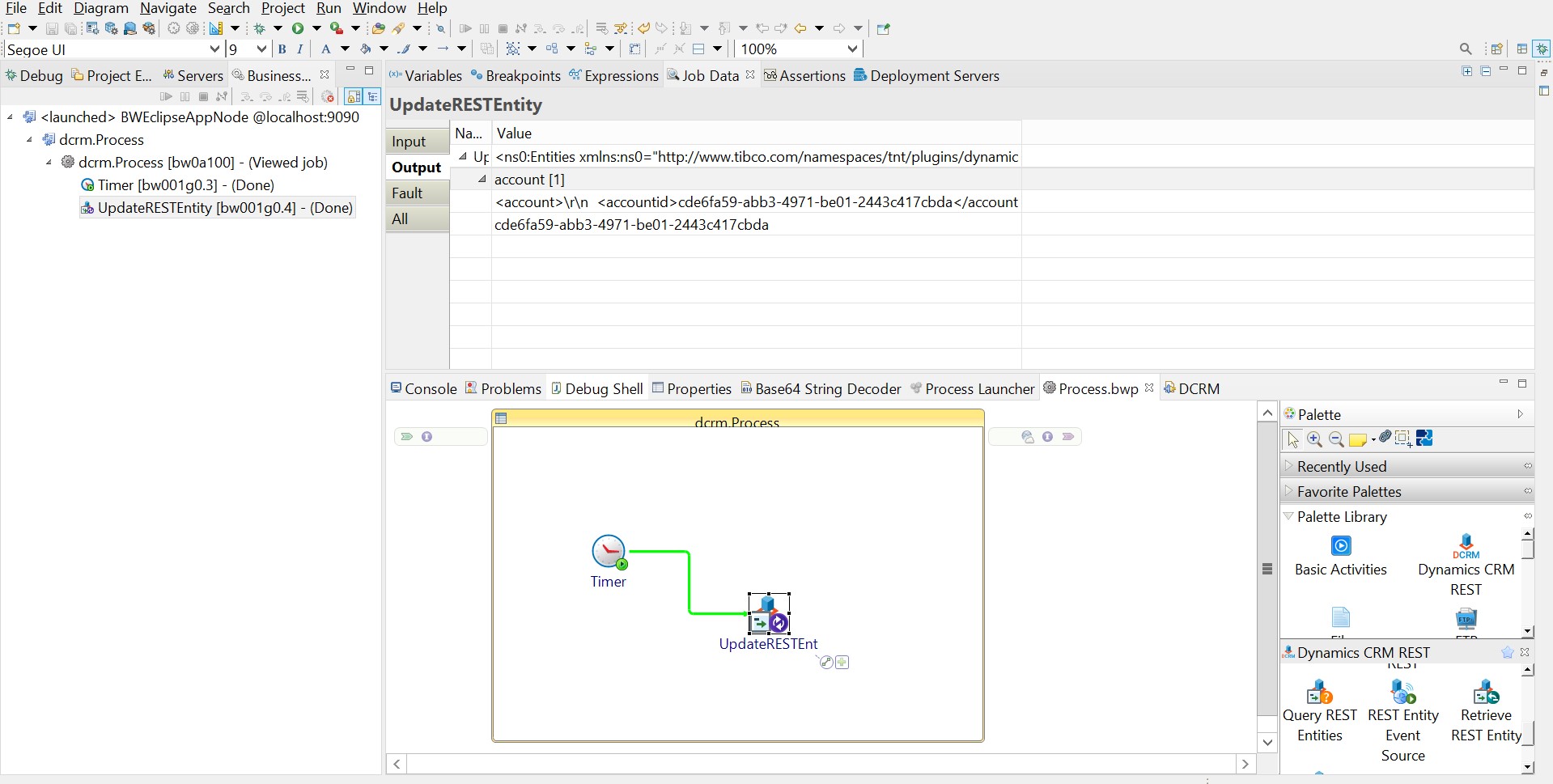Toggle Italic text formatting
Image resolution: width=1553 pixels, height=784 pixels.
pos(300,49)
